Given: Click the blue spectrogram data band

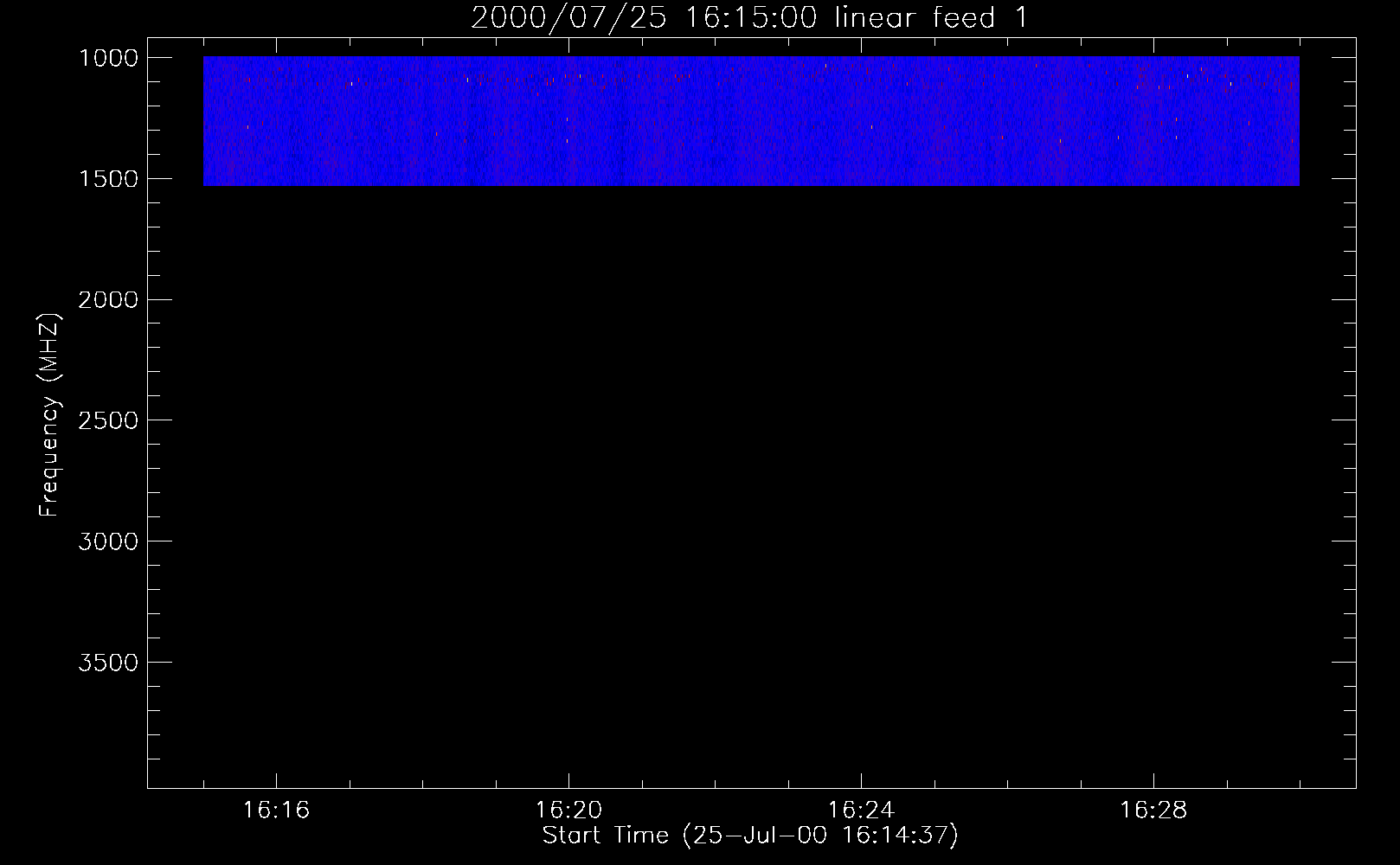Looking at the screenshot, I should pos(751,121).
